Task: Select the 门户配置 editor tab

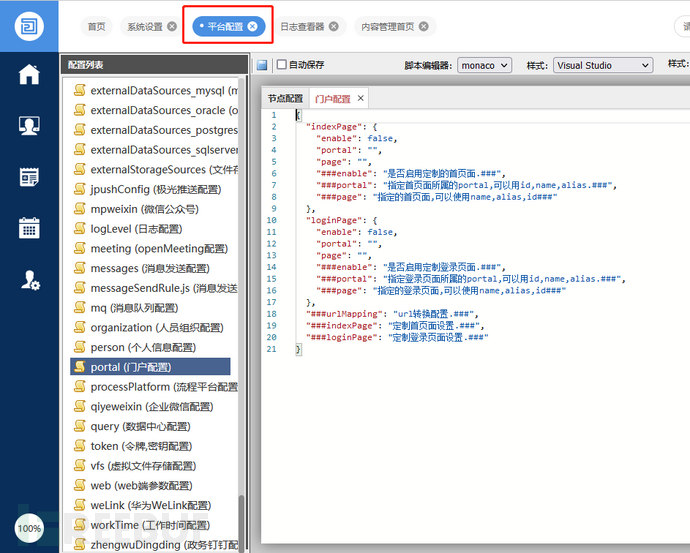Action: tap(333, 99)
